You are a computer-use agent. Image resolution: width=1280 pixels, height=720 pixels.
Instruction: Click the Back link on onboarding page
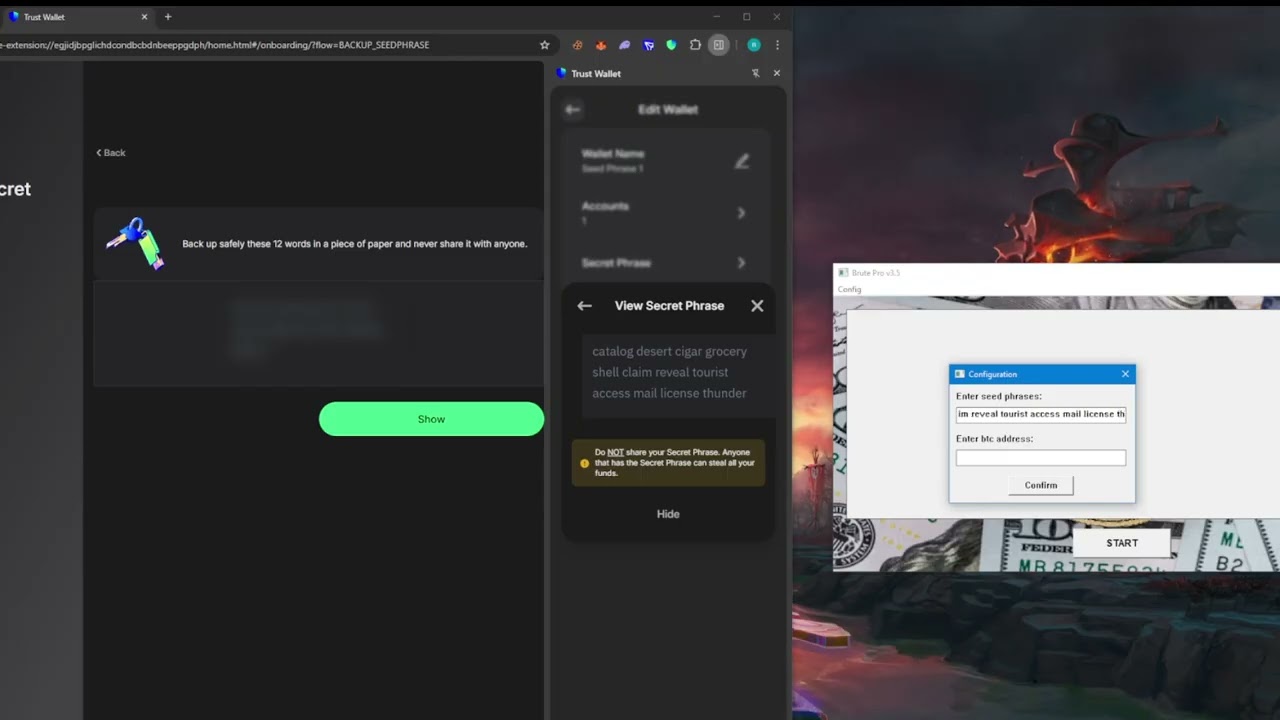111,153
